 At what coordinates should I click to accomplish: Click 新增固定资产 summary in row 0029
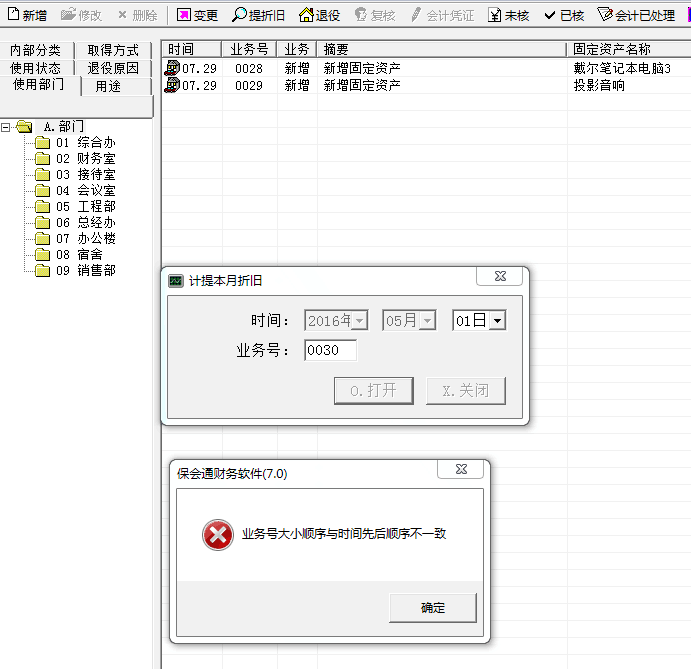click(x=362, y=85)
